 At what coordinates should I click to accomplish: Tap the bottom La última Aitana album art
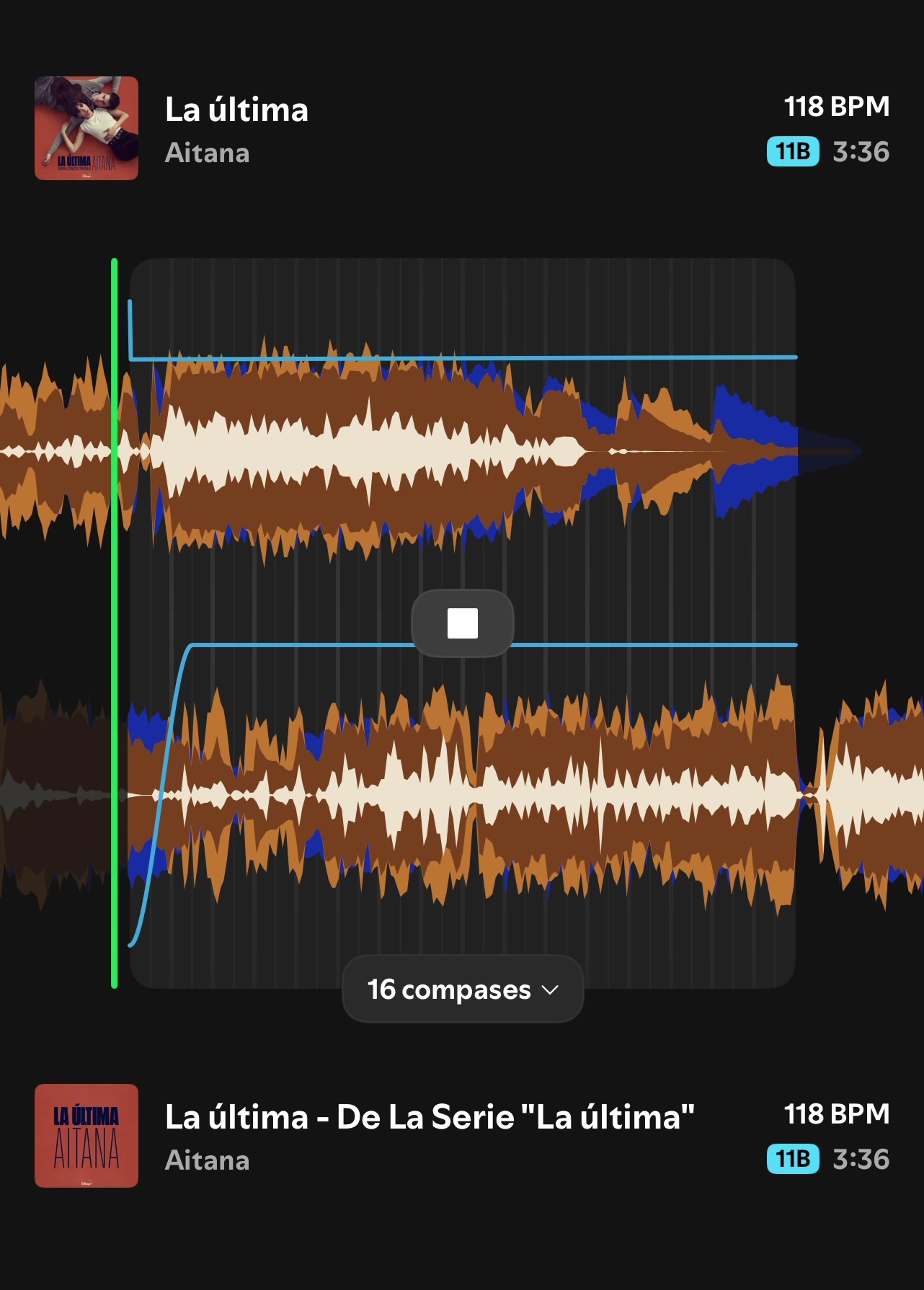click(86, 1136)
